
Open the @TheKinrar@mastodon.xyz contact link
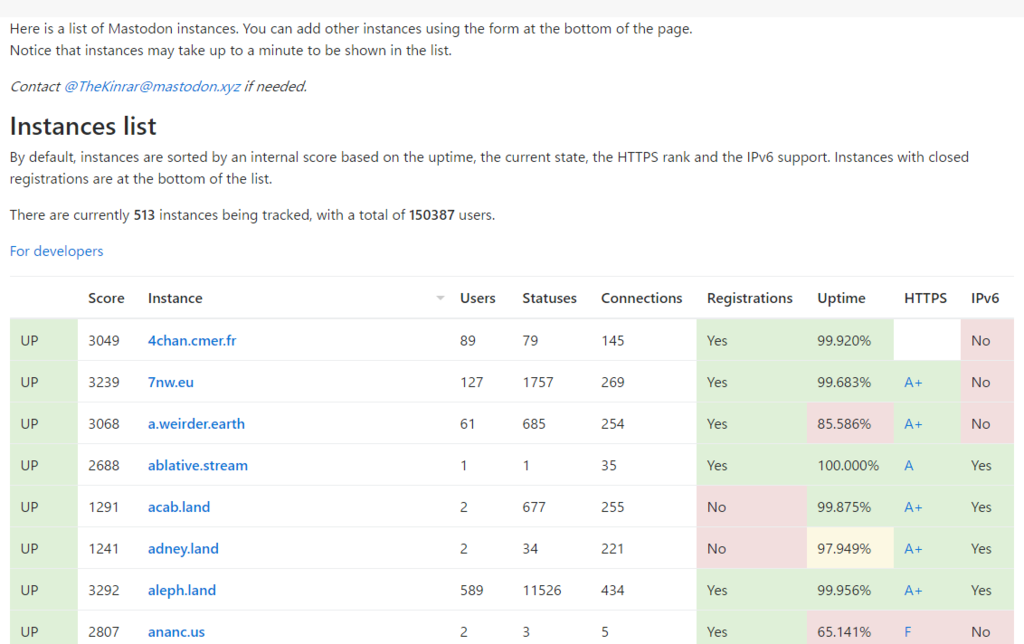[x=152, y=86]
